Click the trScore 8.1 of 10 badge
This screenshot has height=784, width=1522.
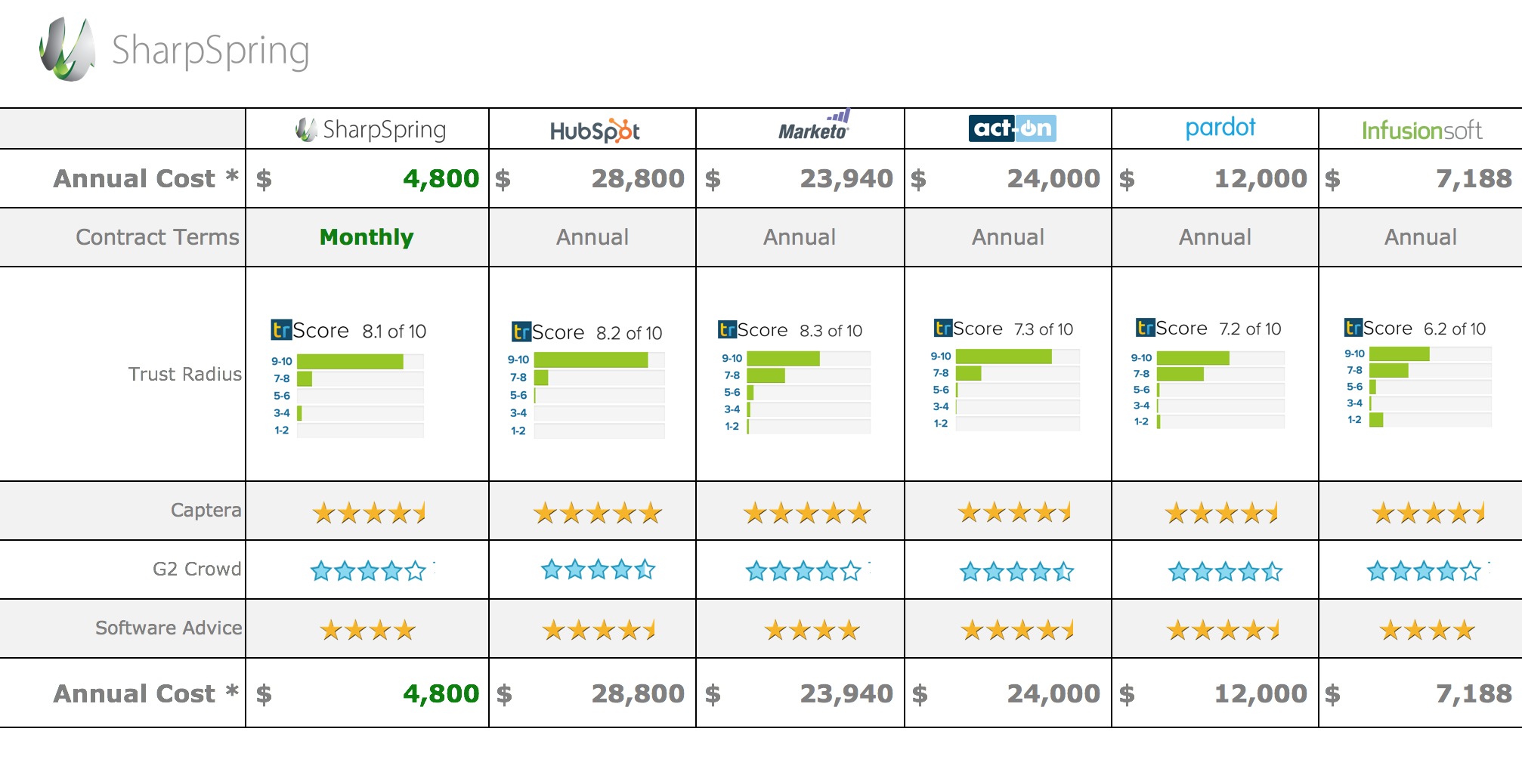click(x=348, y=331)
